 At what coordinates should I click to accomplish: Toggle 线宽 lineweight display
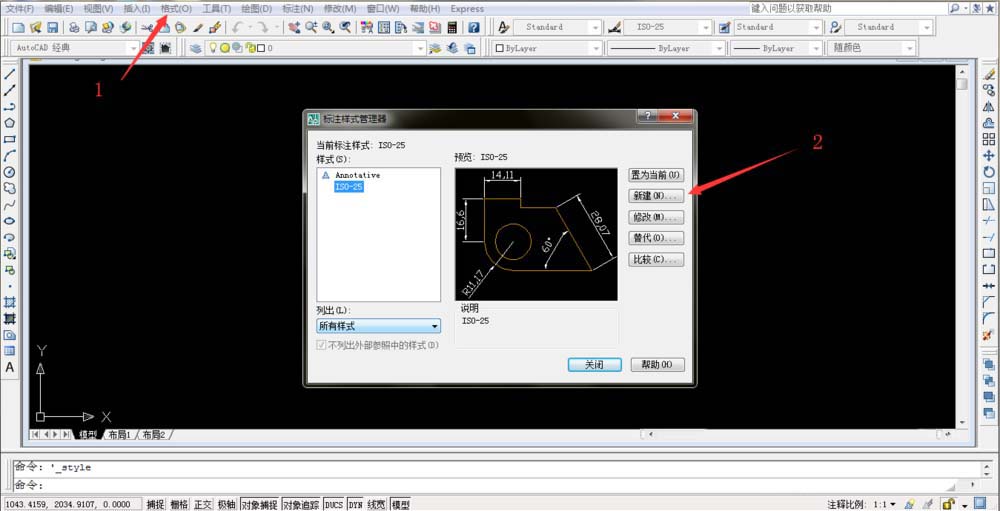pyautogui.click(x=377, y=505)
